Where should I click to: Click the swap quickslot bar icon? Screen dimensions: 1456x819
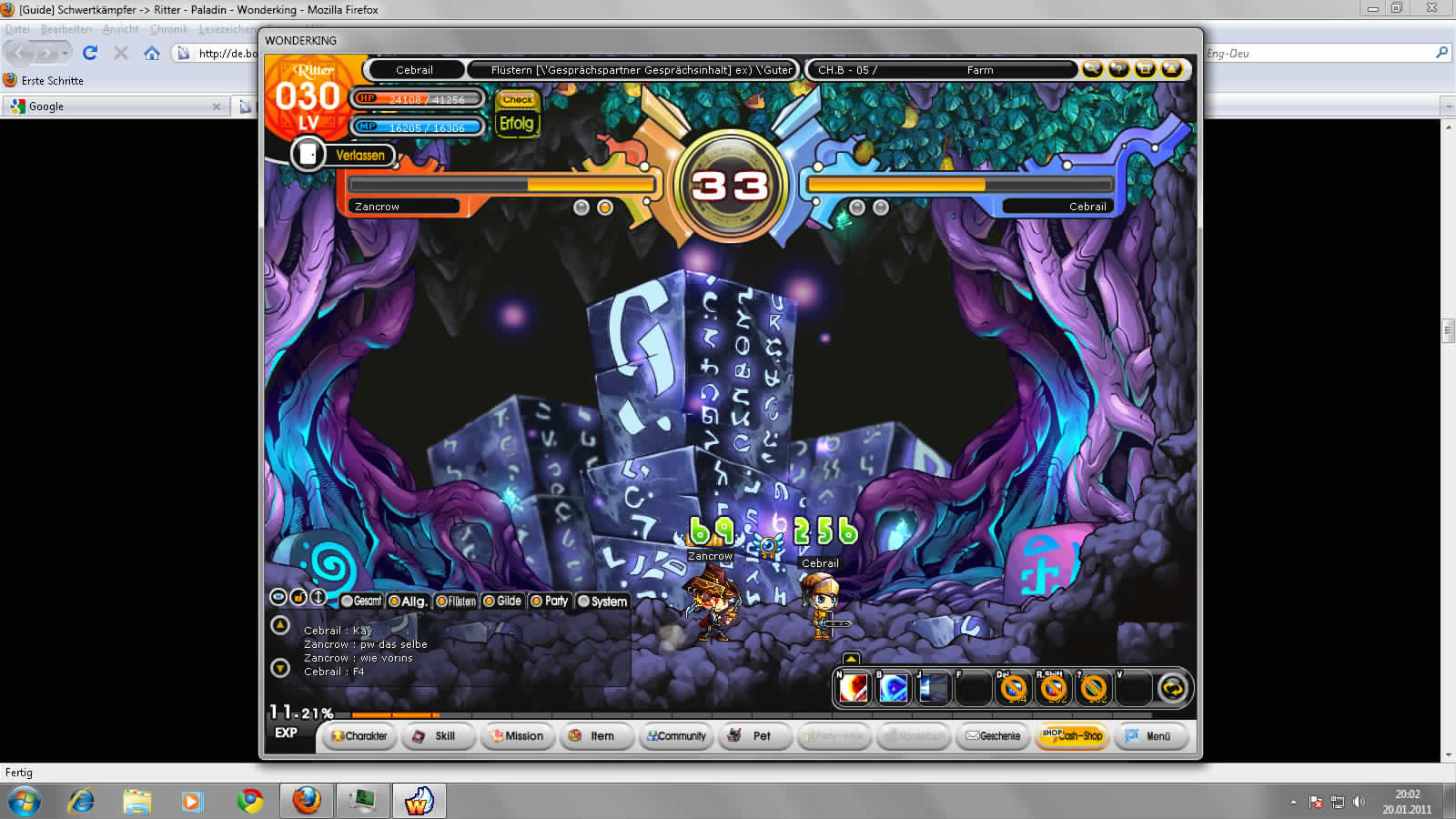pyautogui.click(x=1173, y=689)
